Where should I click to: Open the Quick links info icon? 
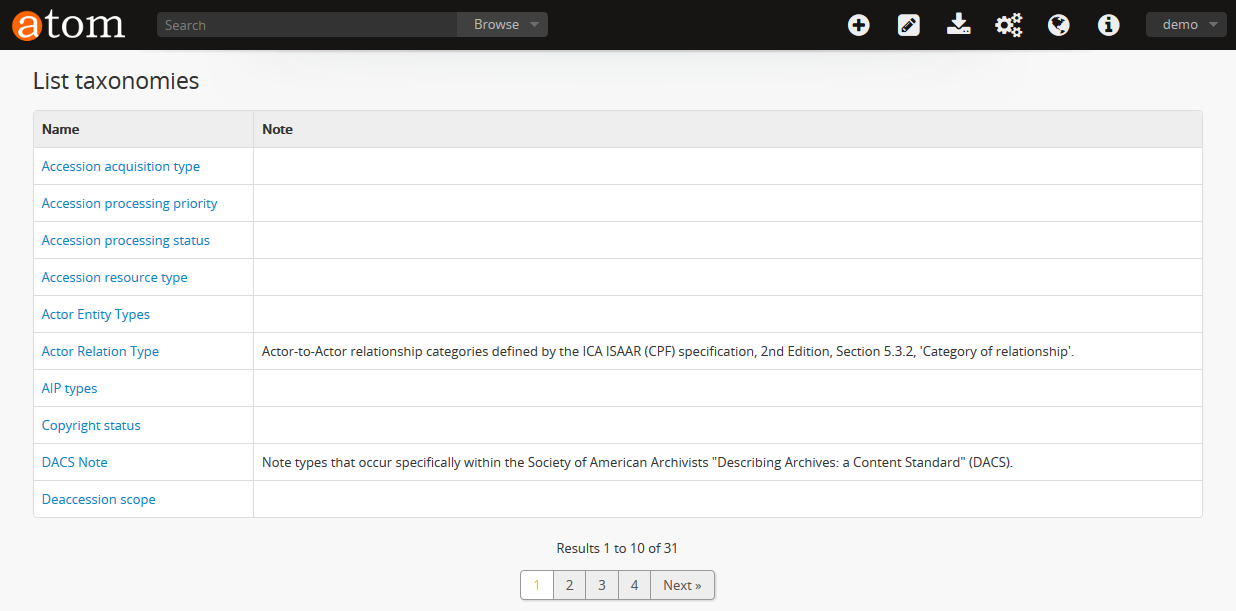[x=1108, y=25]
